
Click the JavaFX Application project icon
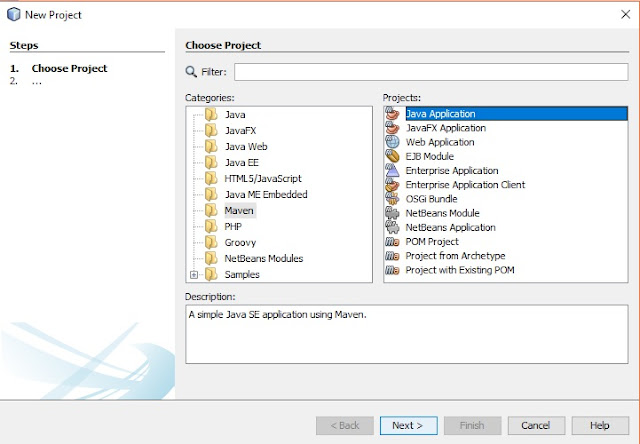(x=392, y=128)
